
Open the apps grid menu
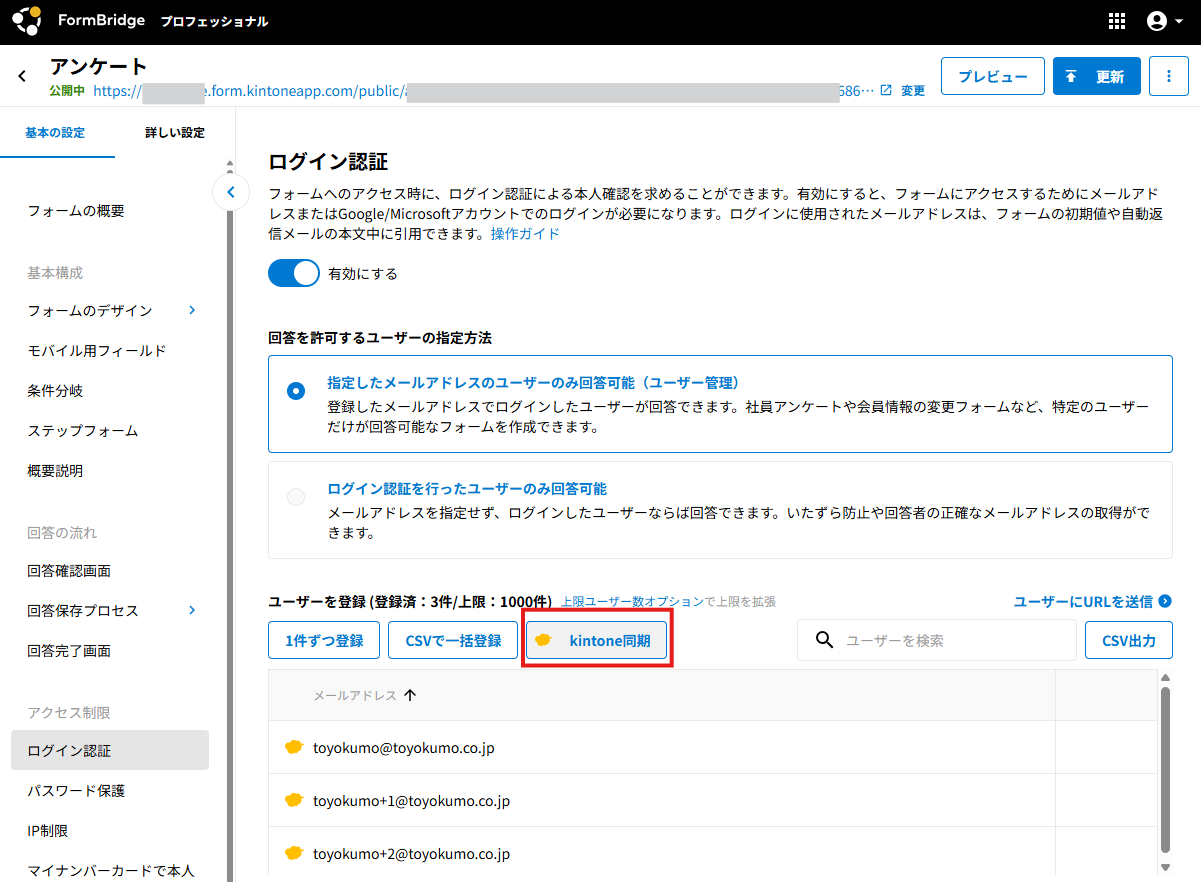[1117, 21]
